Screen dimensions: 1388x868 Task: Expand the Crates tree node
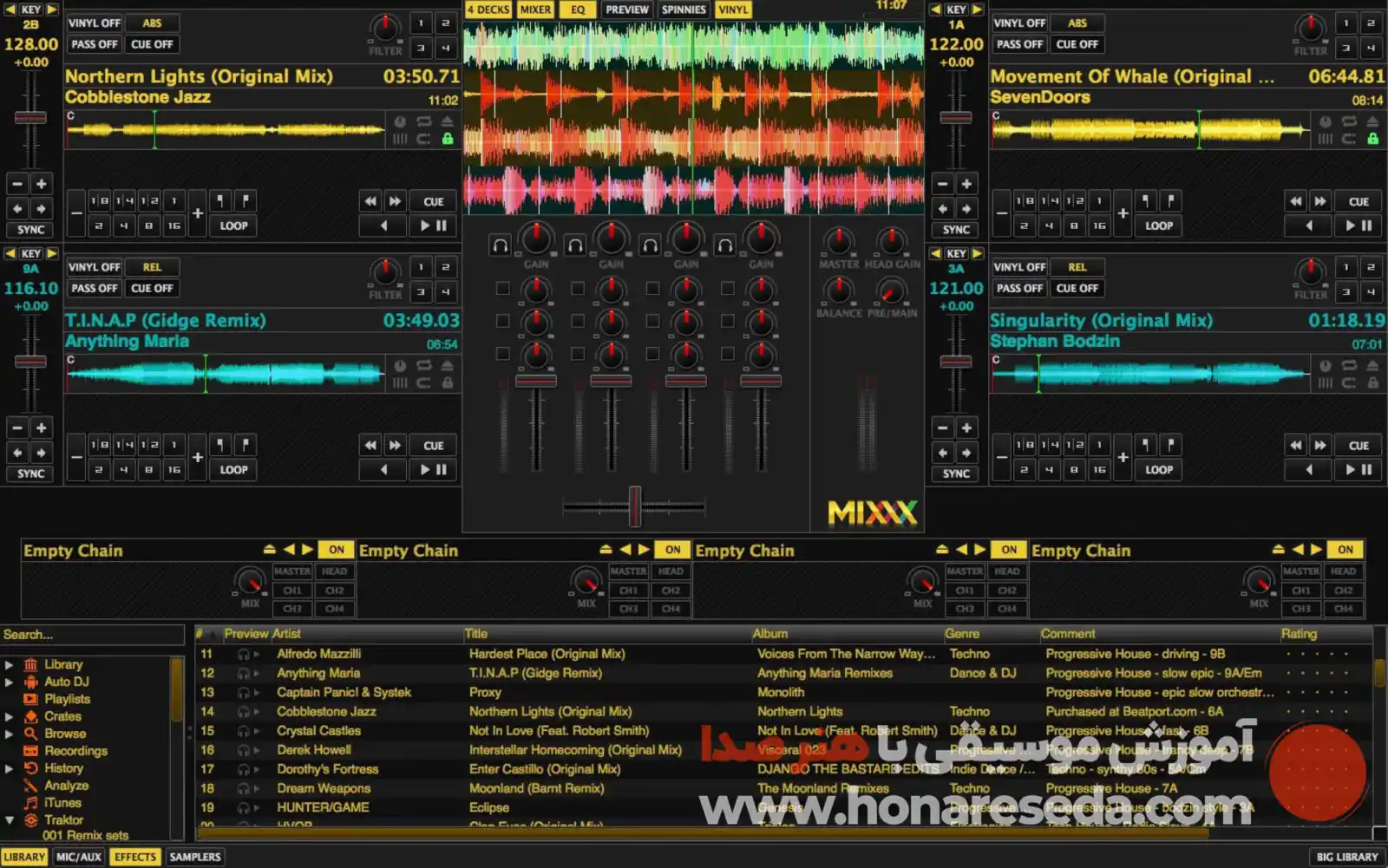(9, 717)
